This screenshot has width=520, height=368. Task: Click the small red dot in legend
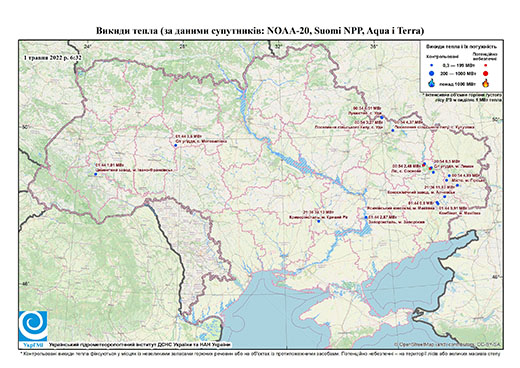pos(486,66)
